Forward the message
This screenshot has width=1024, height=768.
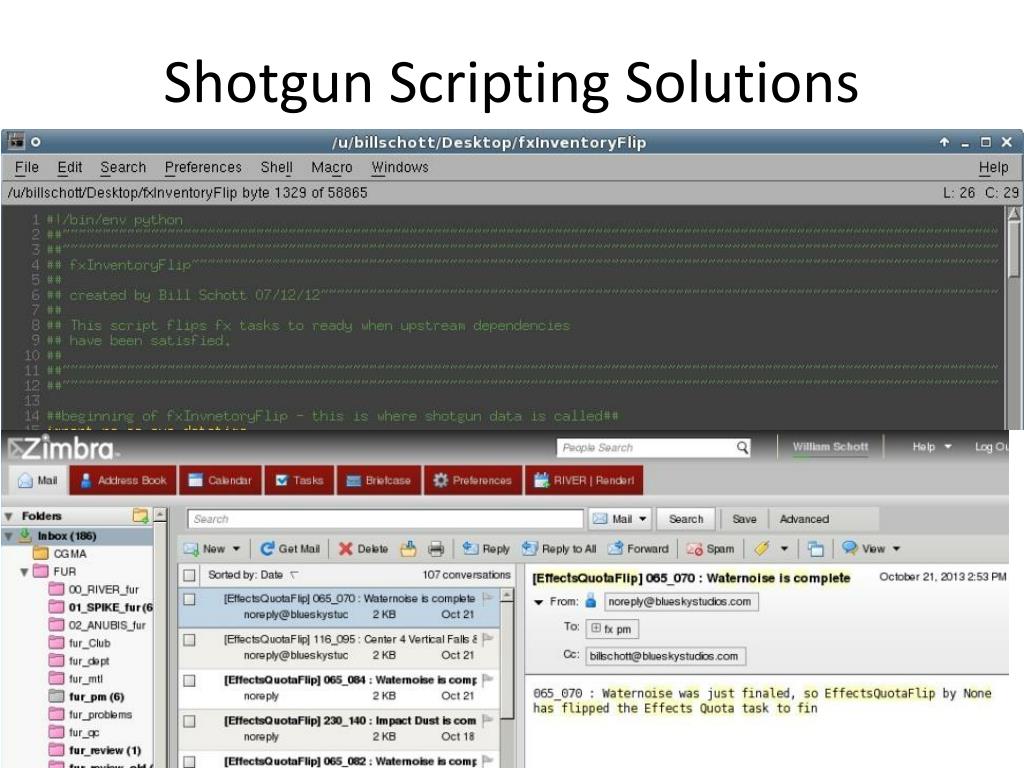click(x=638, y=549)
